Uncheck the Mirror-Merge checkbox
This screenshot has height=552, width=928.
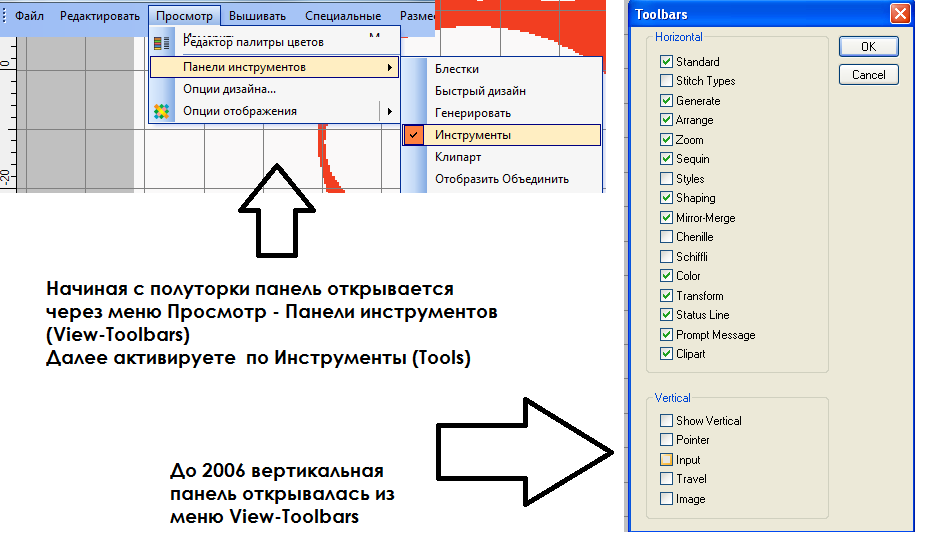coord(666,218)
